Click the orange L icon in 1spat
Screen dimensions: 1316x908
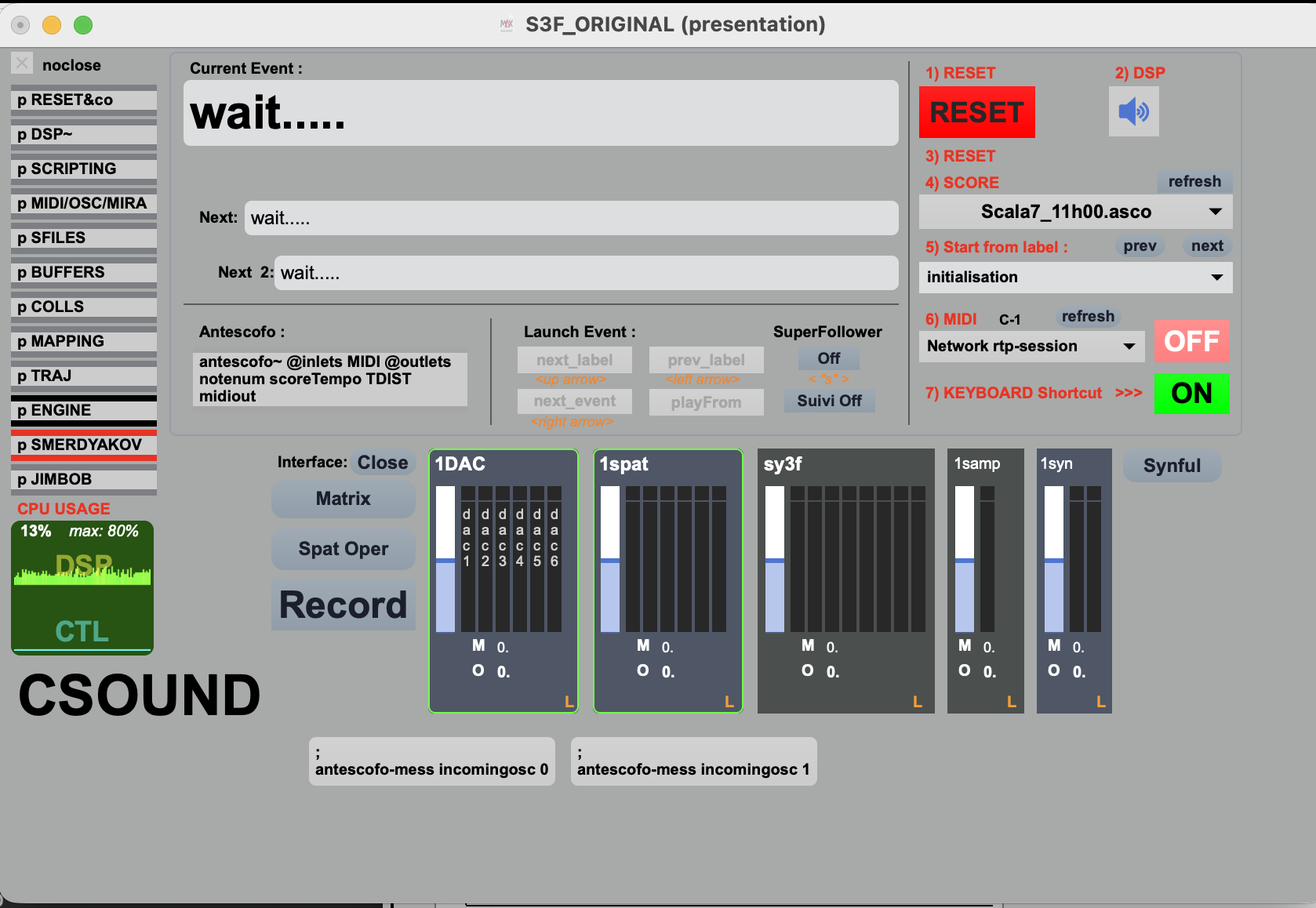click(x=729, y=702)
